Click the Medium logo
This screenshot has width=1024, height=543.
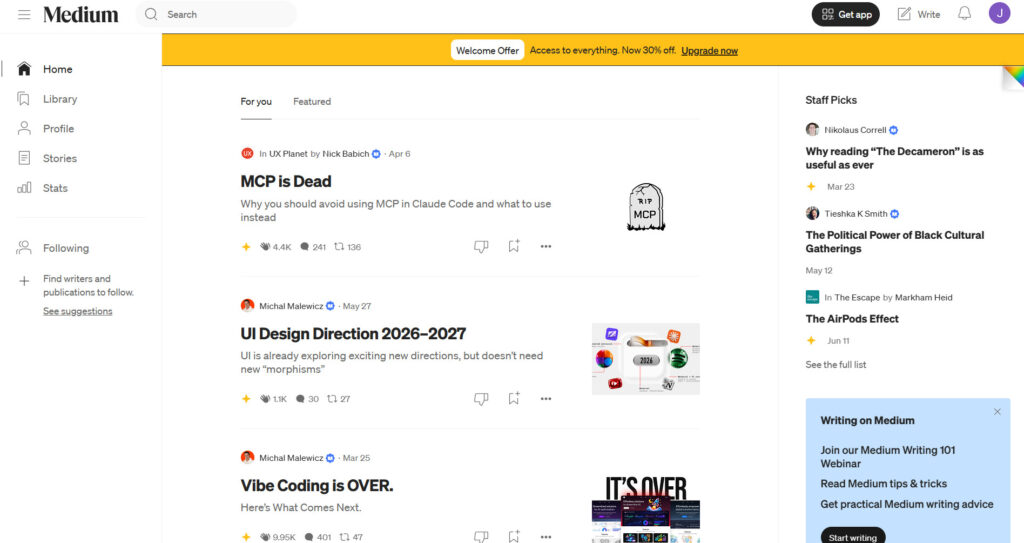coord(81,14)
